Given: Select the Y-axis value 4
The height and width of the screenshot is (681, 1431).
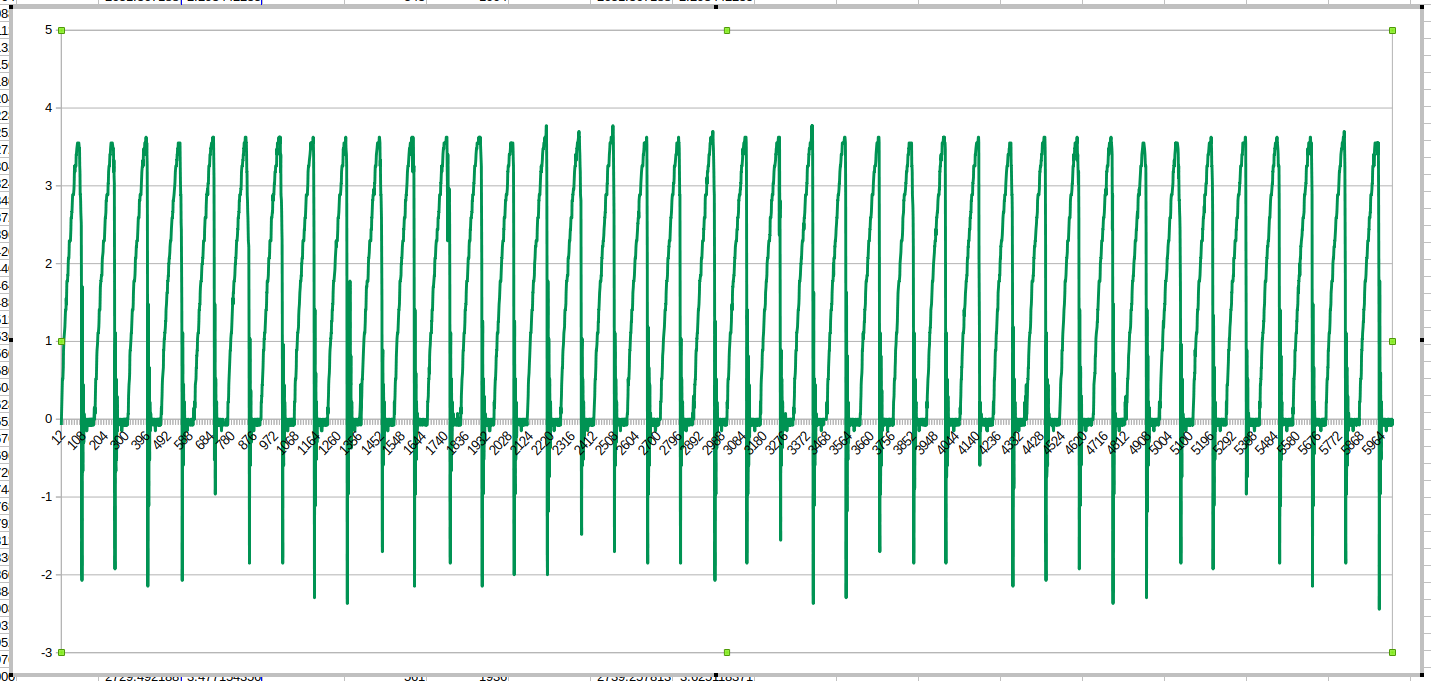Looking at the screenshot, I should tap(48, 108).
